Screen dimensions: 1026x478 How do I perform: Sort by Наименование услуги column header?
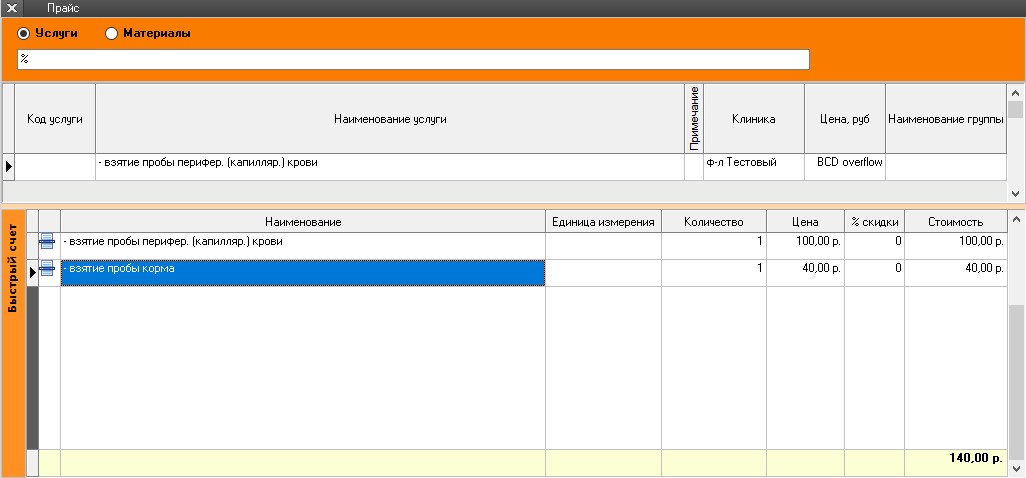tap(389, 119)
